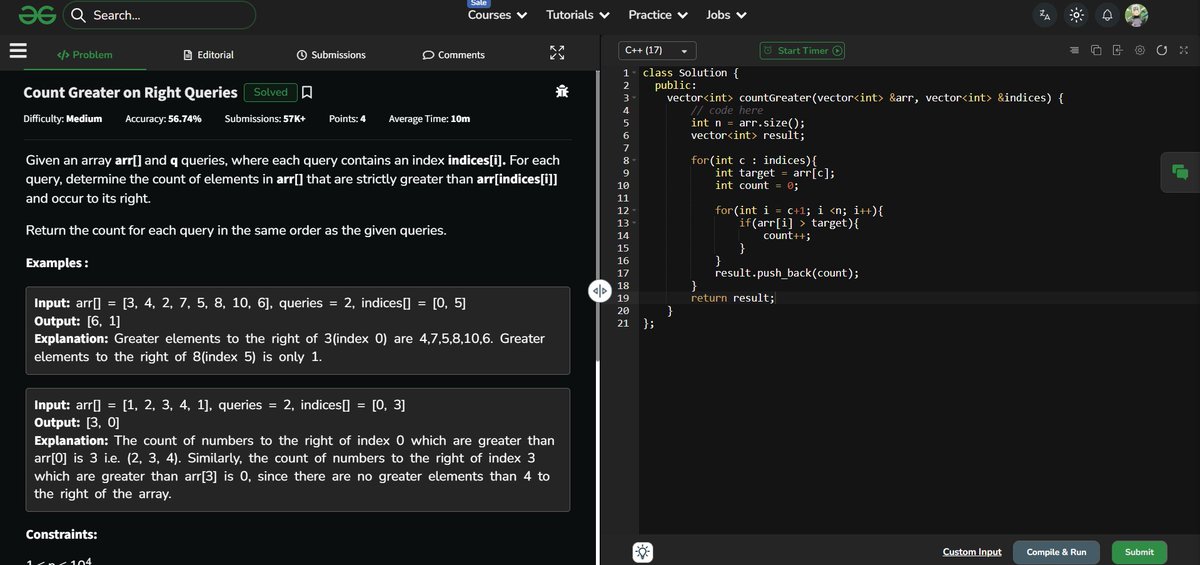This screenshot has height=565, width=1200.
Task: Focus the Search input field
Action: pos(160,15)
